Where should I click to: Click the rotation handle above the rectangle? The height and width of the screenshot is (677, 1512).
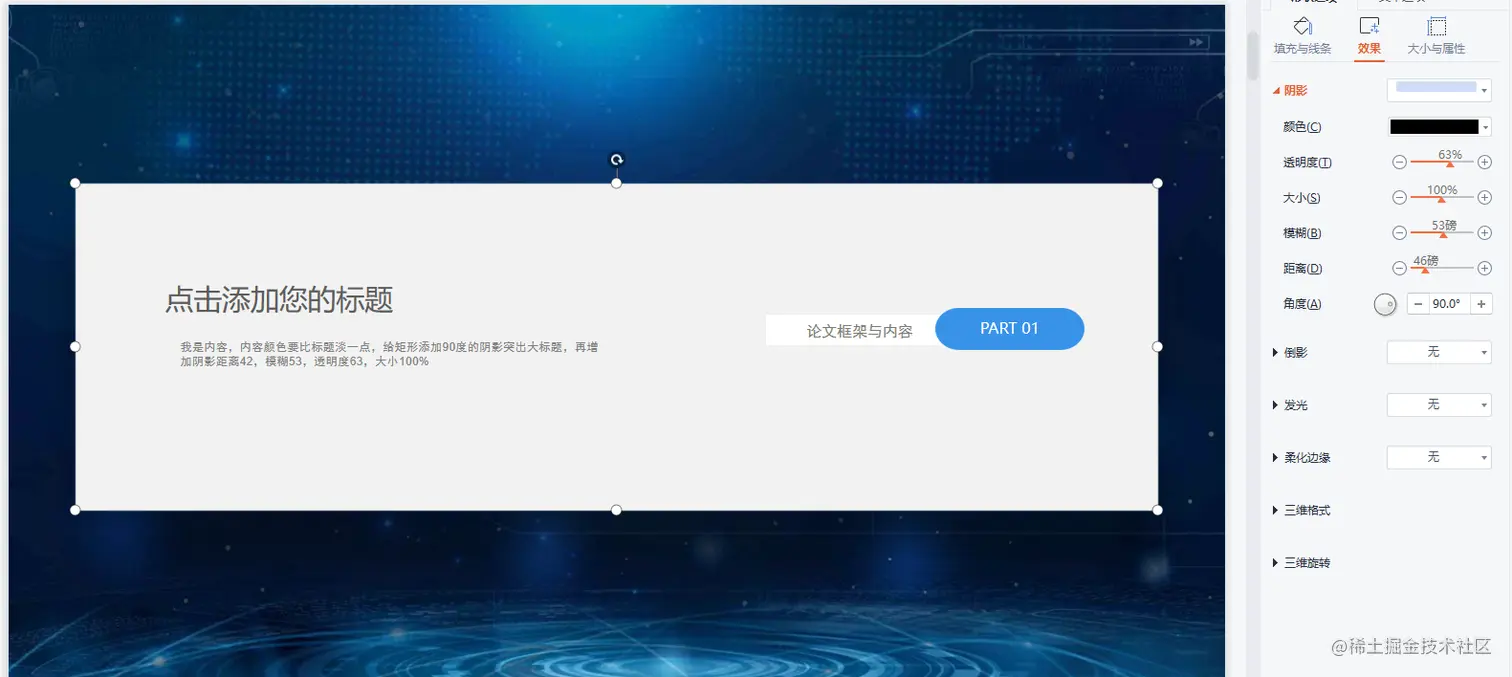(x=617, y=160)
